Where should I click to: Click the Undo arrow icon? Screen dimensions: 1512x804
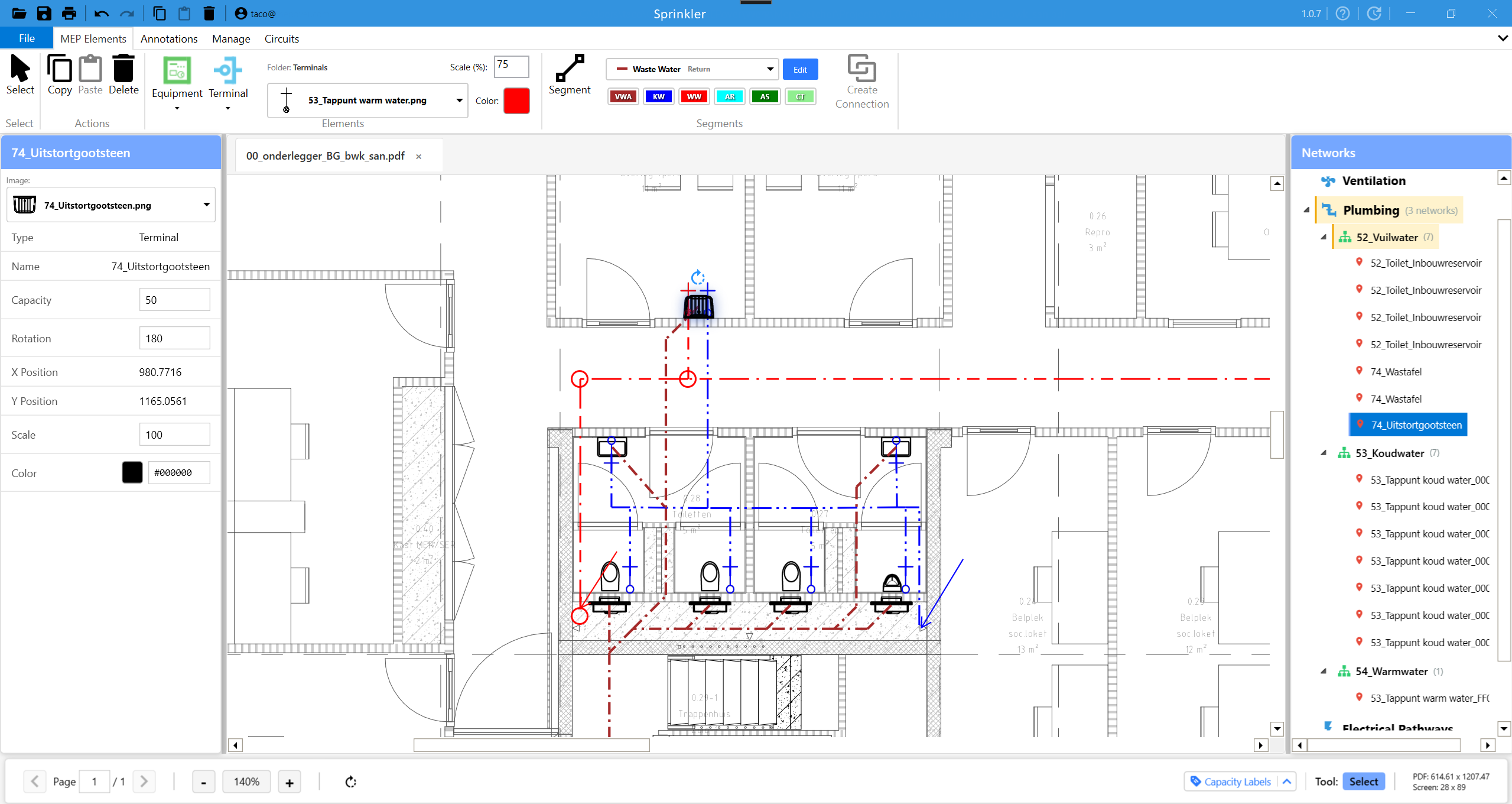point(101,13)
